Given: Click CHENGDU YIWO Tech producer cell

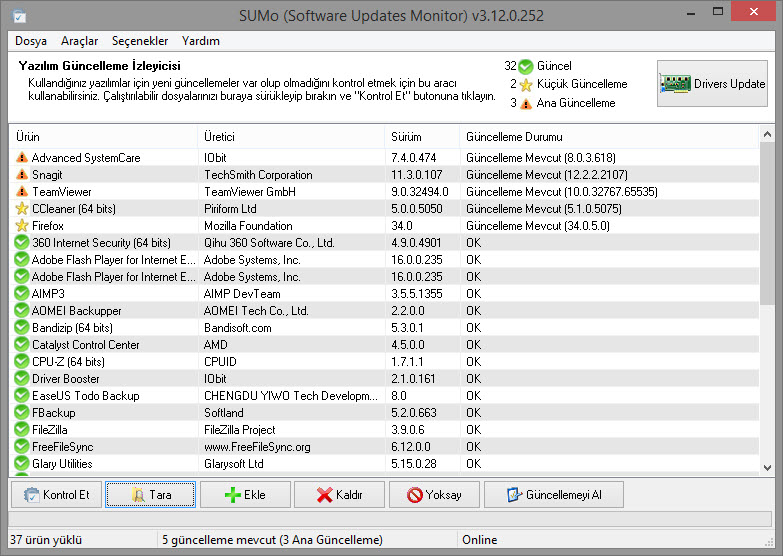Looking at the screenshot, I should (x=291, y=396).
